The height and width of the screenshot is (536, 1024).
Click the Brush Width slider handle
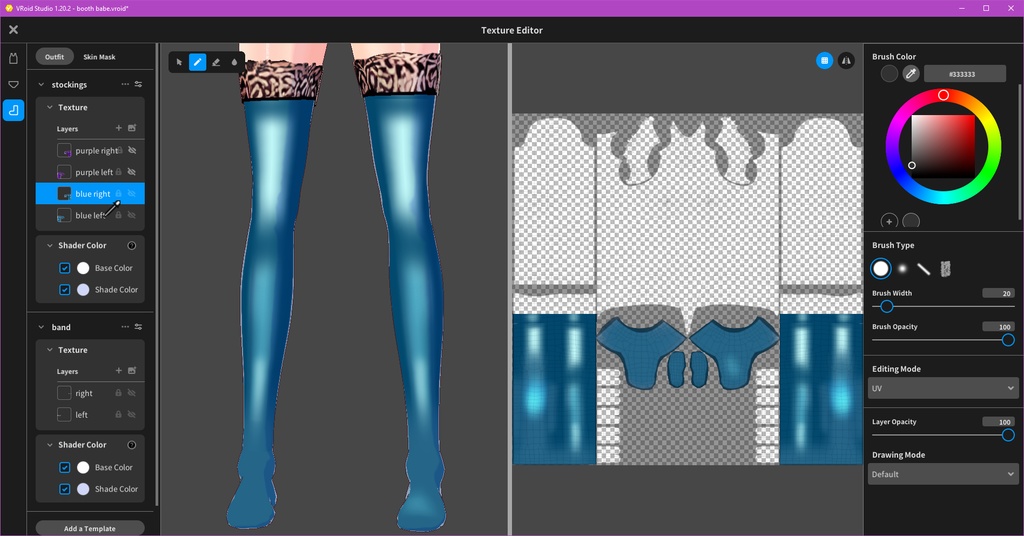pos(886,306)
